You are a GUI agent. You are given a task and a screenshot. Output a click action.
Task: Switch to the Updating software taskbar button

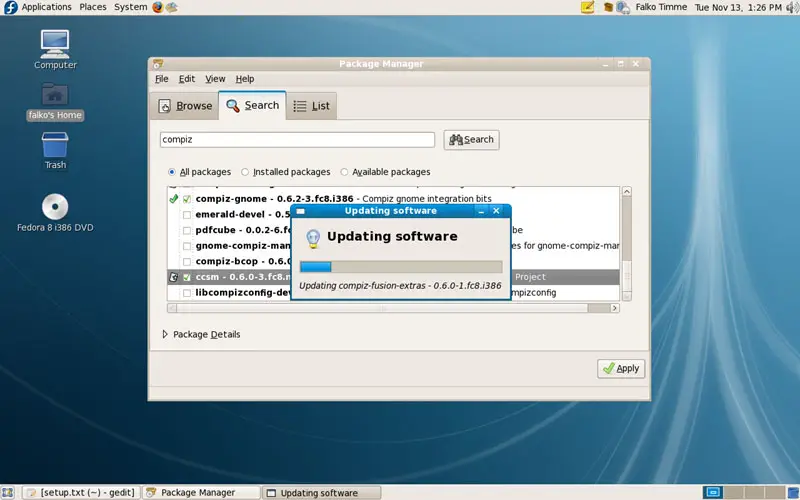[321, 492]
